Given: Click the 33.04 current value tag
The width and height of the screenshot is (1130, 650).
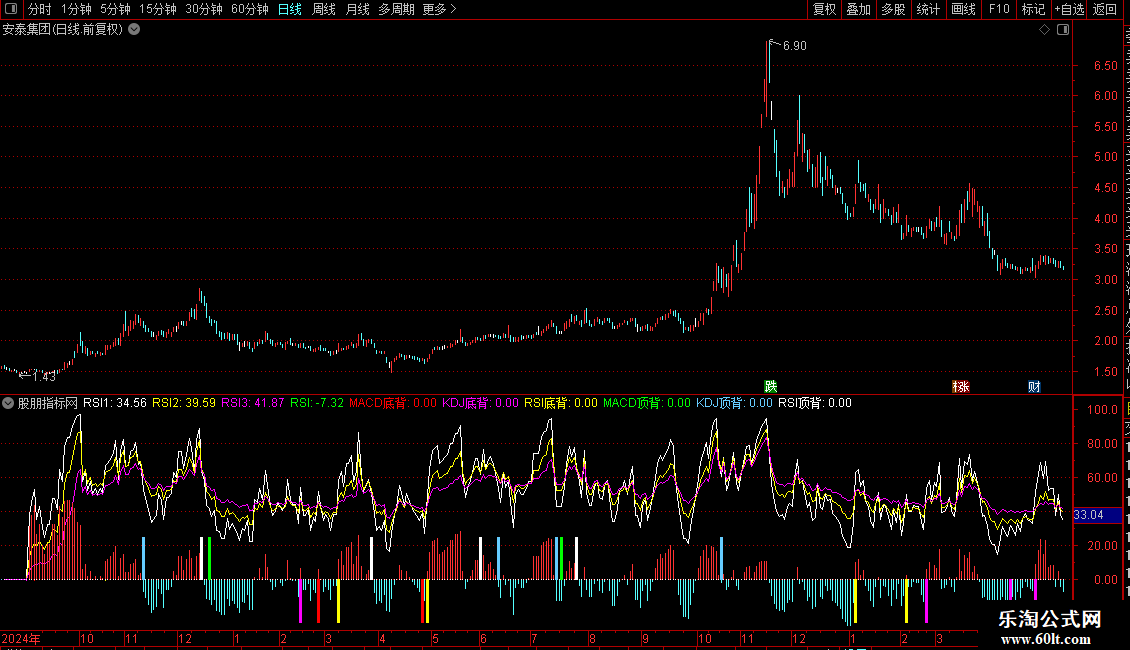Looking at the screenshot, I should click(x=1097, y=515).
